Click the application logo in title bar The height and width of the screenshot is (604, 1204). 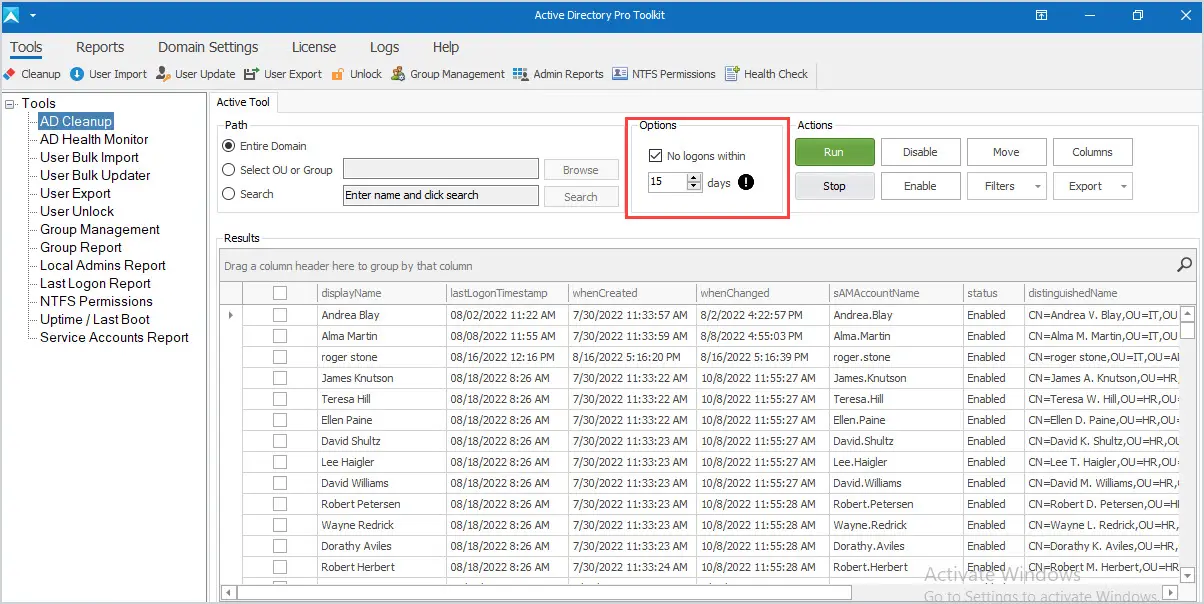click(x=11, y=15)
